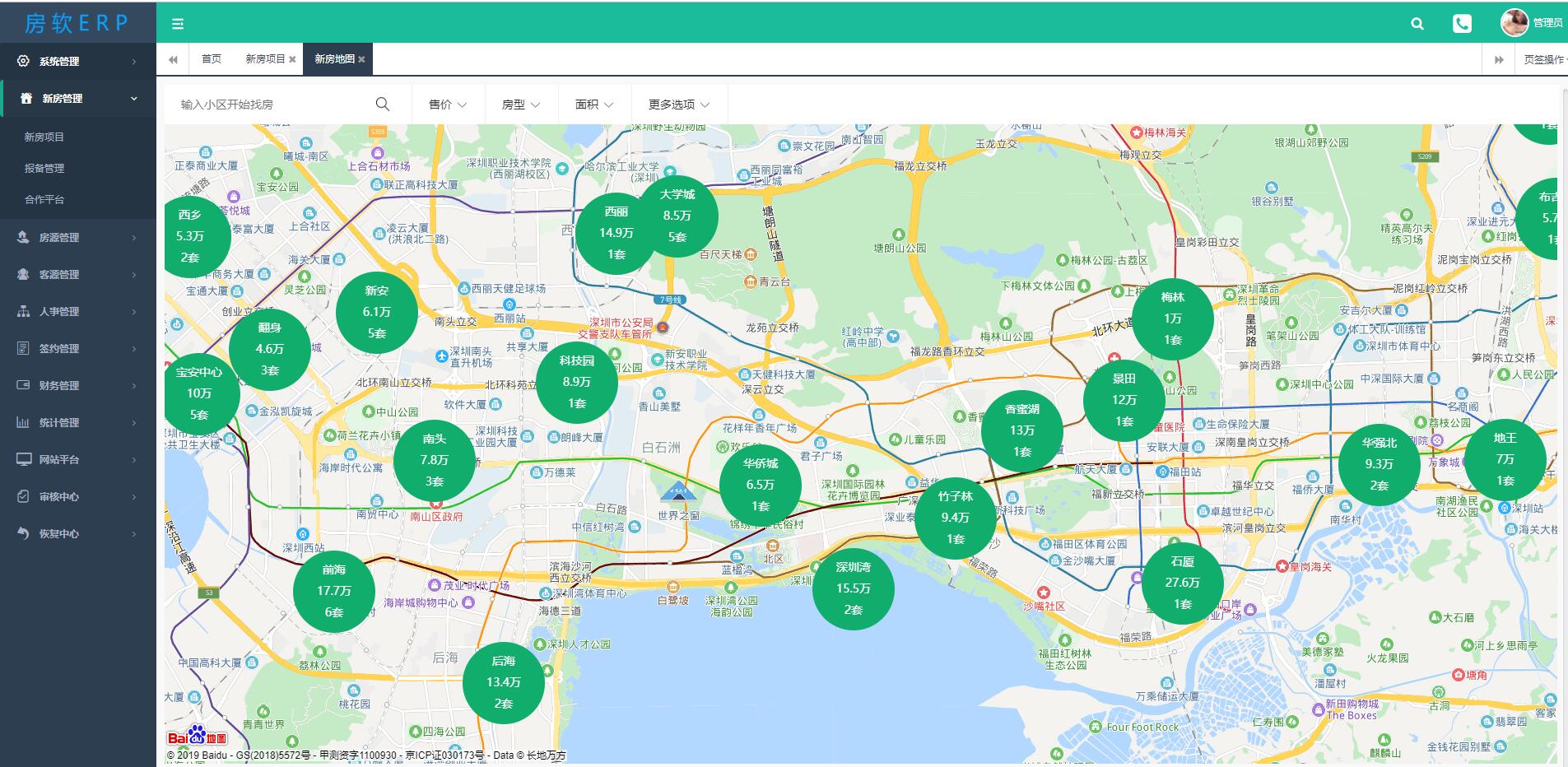Open 新房项目 in the sidebar

point(44,137)
